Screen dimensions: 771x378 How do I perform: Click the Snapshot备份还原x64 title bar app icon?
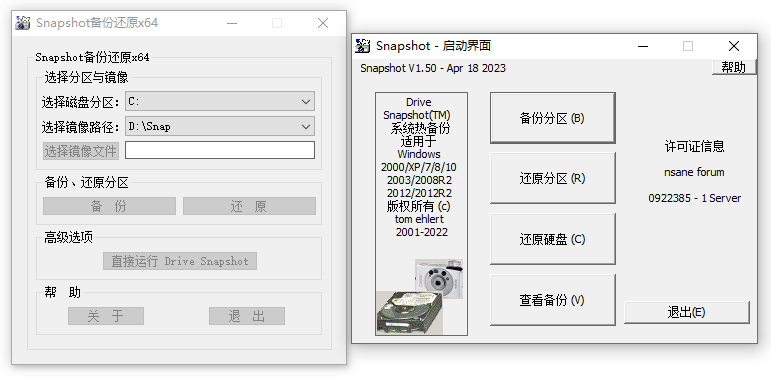point(23,23)
